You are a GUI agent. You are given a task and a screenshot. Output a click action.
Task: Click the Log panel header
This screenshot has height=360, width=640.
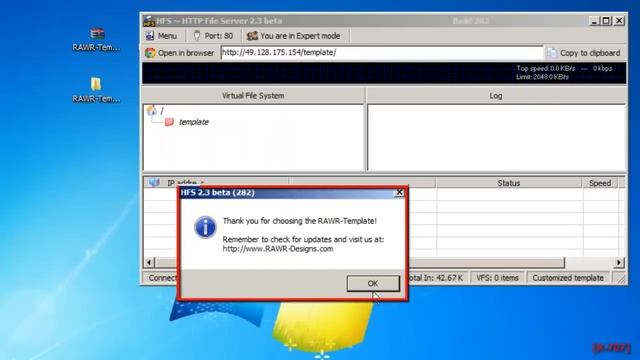[x=496, y=96]
